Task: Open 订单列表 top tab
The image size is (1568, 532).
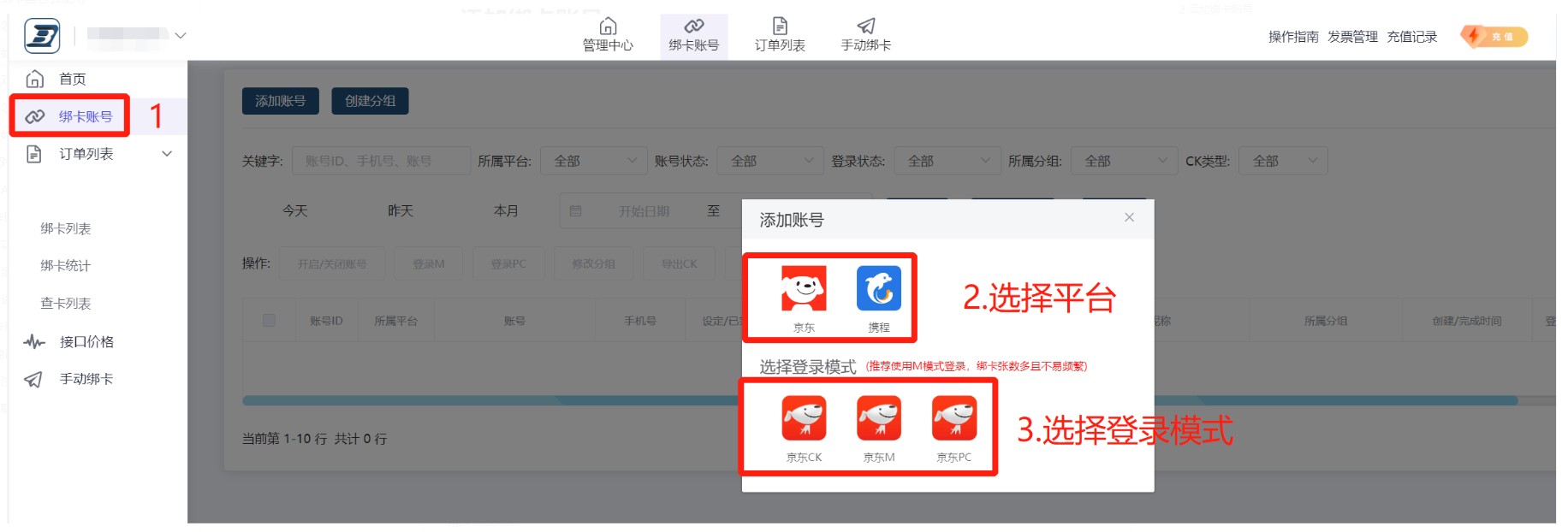Action: [x=780, y=35]
